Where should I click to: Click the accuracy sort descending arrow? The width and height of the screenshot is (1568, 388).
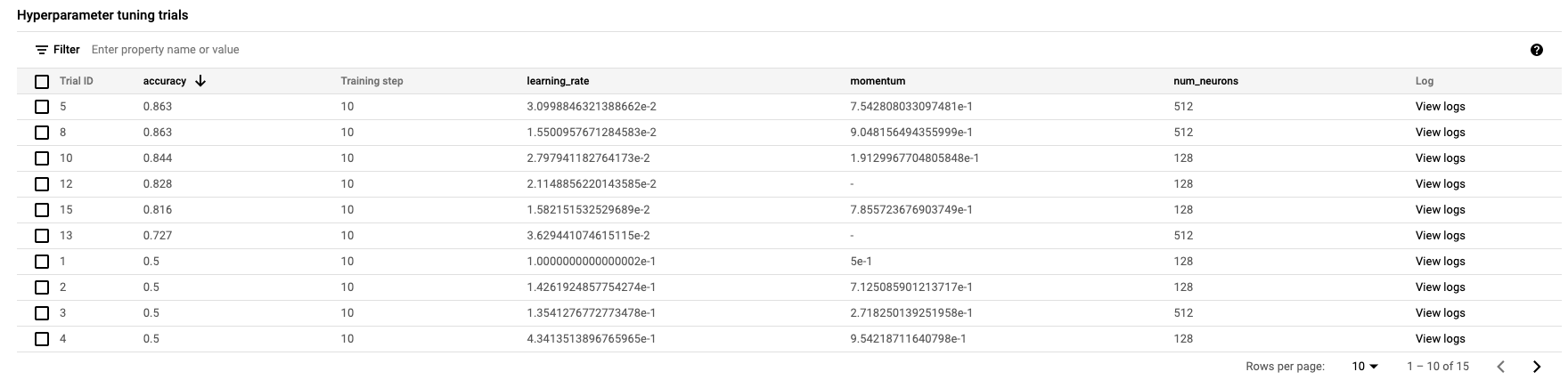coord(200,81)
